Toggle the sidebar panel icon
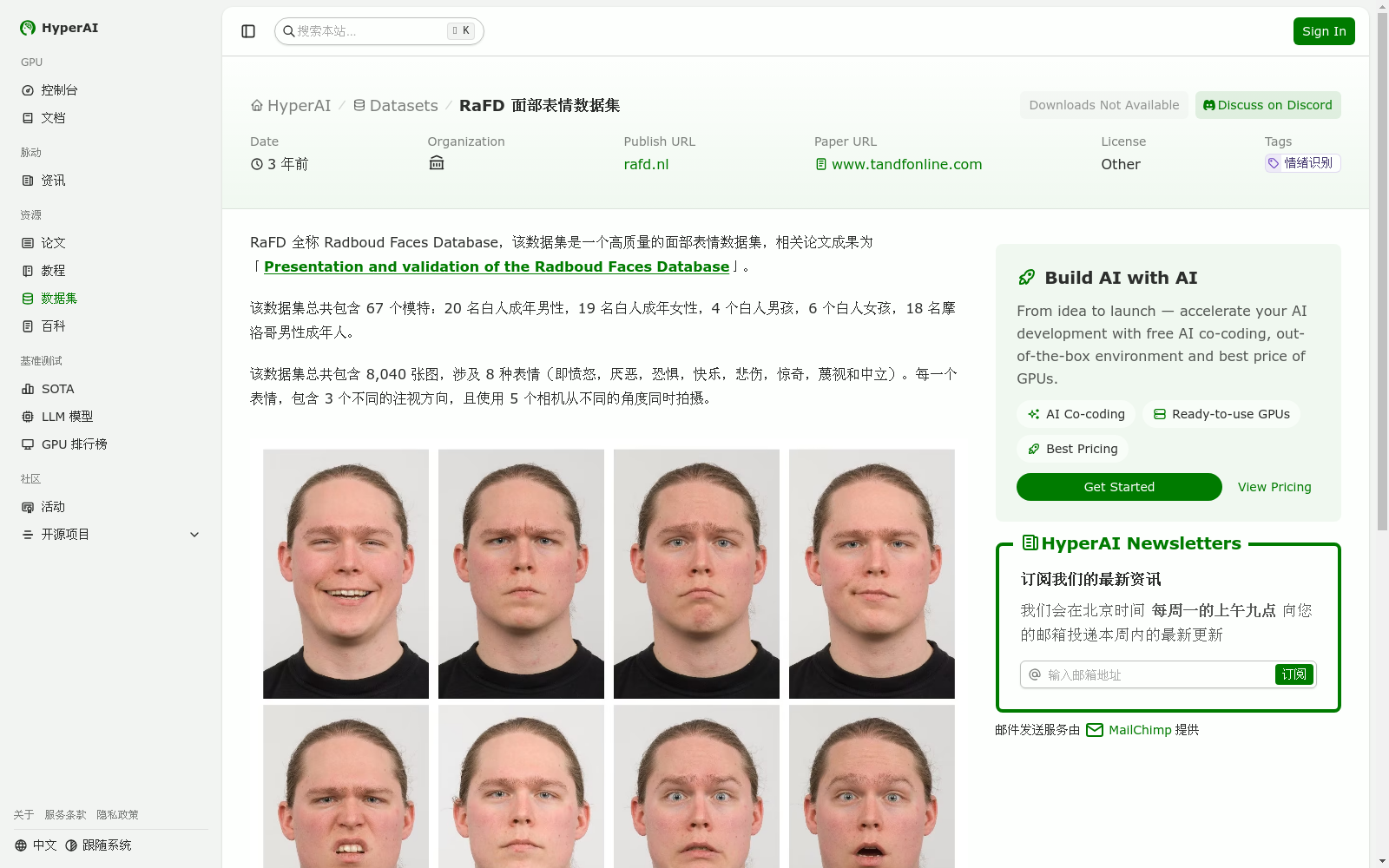Image resolution: width=1389 pixels, height=868 pixels. 248,31
